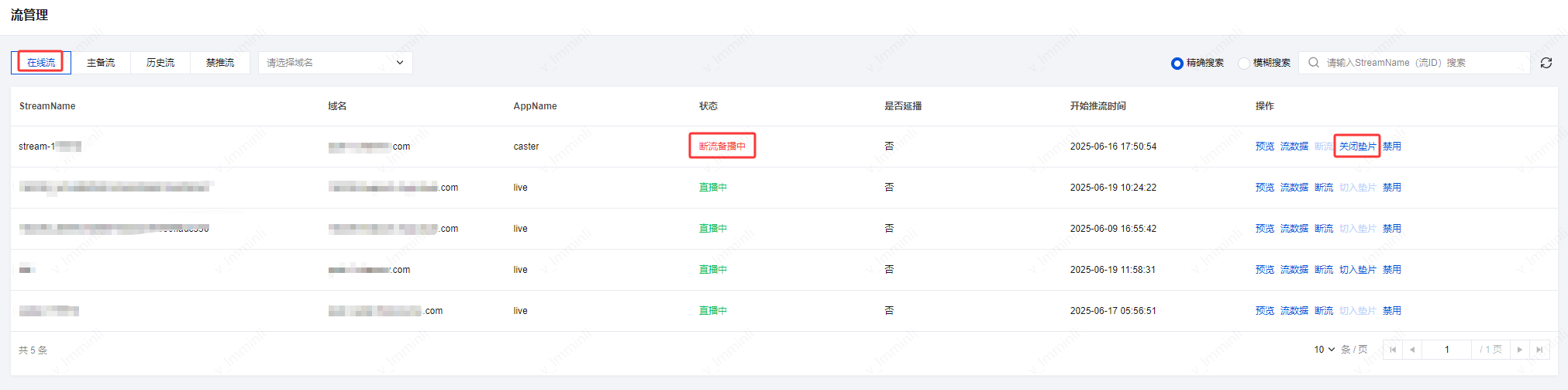Screen dimensions: 1568x390
Task: Expand the 10 条/页 page size dropdown
Action: [x=1324, y=350]
